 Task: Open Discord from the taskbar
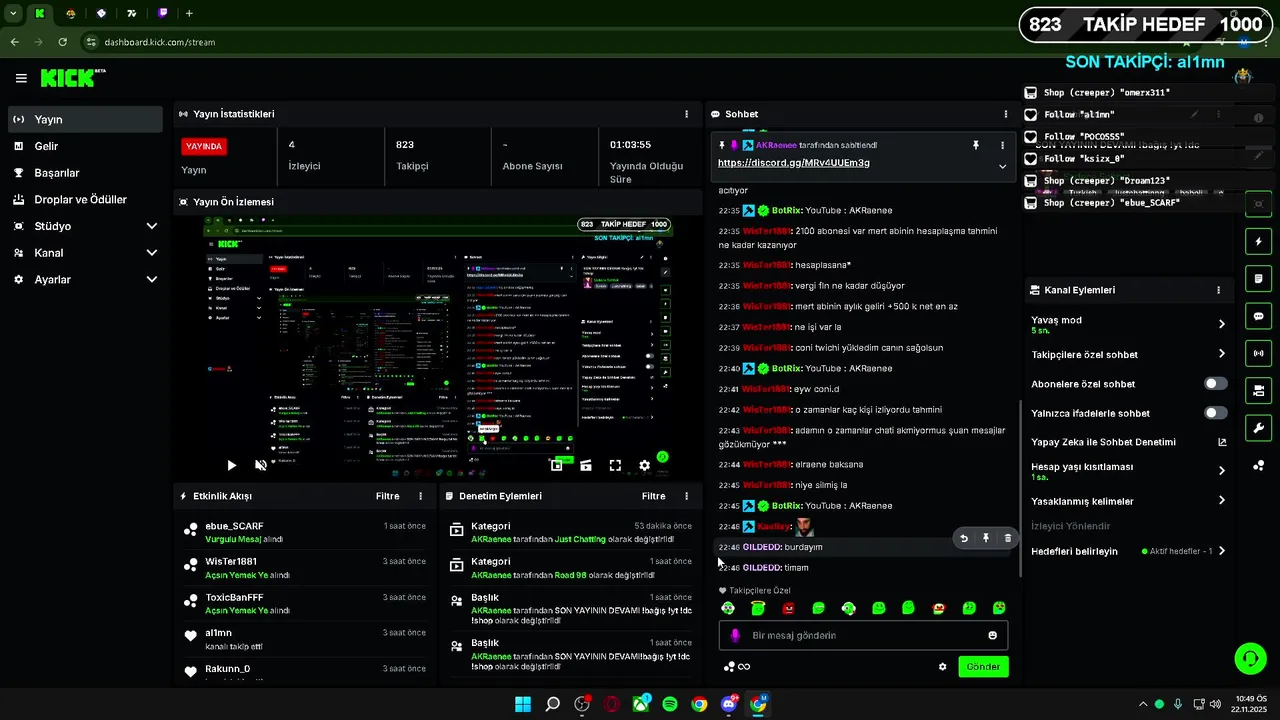tap(729, 704)
